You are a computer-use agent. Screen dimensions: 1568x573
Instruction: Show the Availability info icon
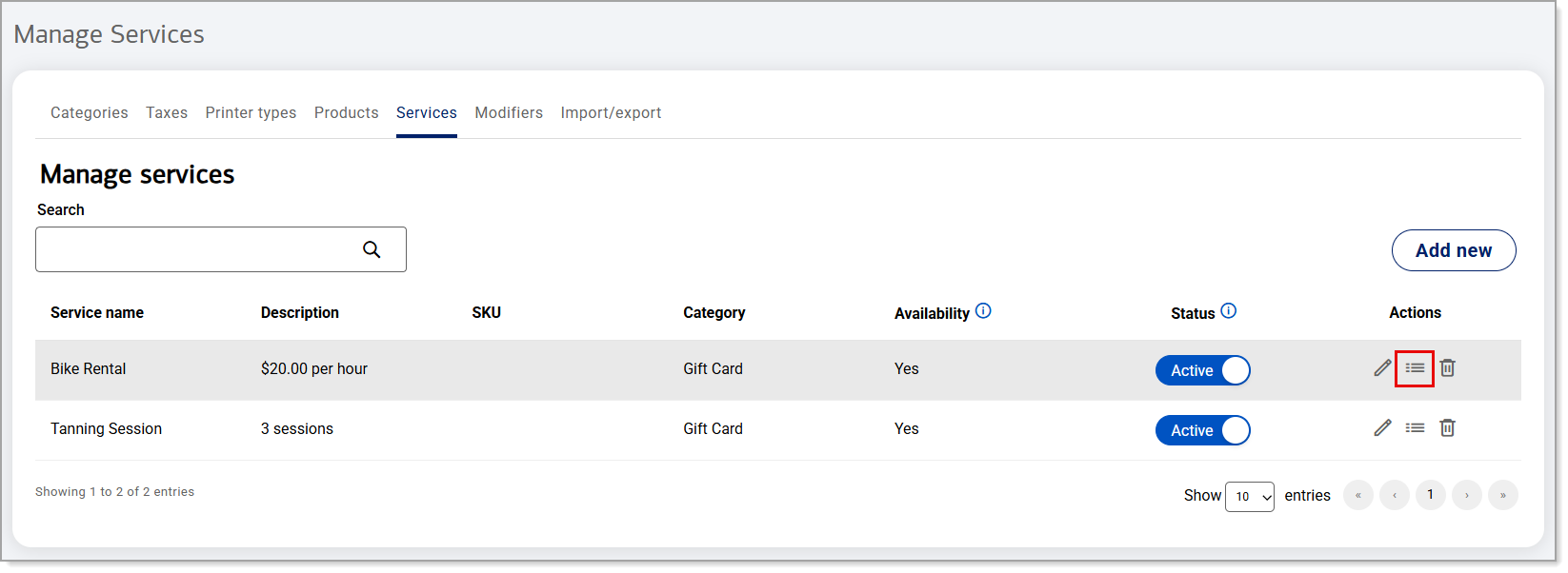point(983,310)
